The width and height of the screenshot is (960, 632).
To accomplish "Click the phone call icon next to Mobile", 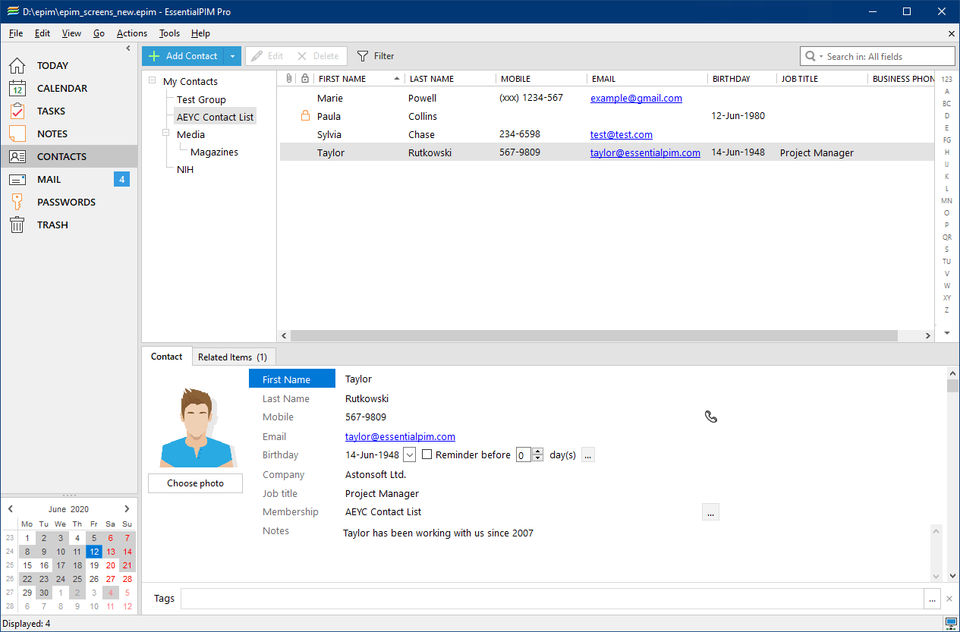I will pyautogui.click(x=711, y=417).
